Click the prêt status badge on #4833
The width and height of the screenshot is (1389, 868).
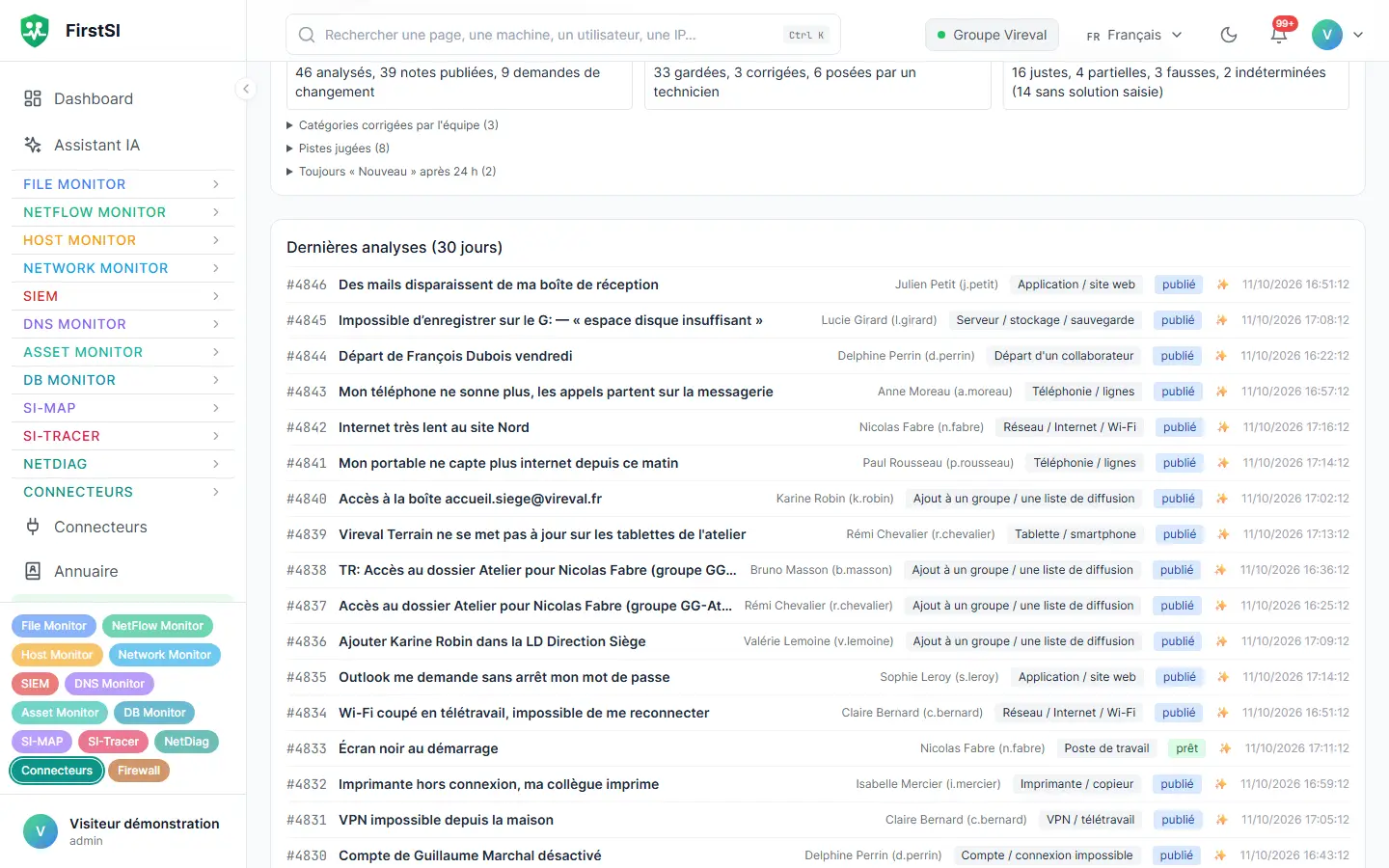click(x=1187, y=748)
